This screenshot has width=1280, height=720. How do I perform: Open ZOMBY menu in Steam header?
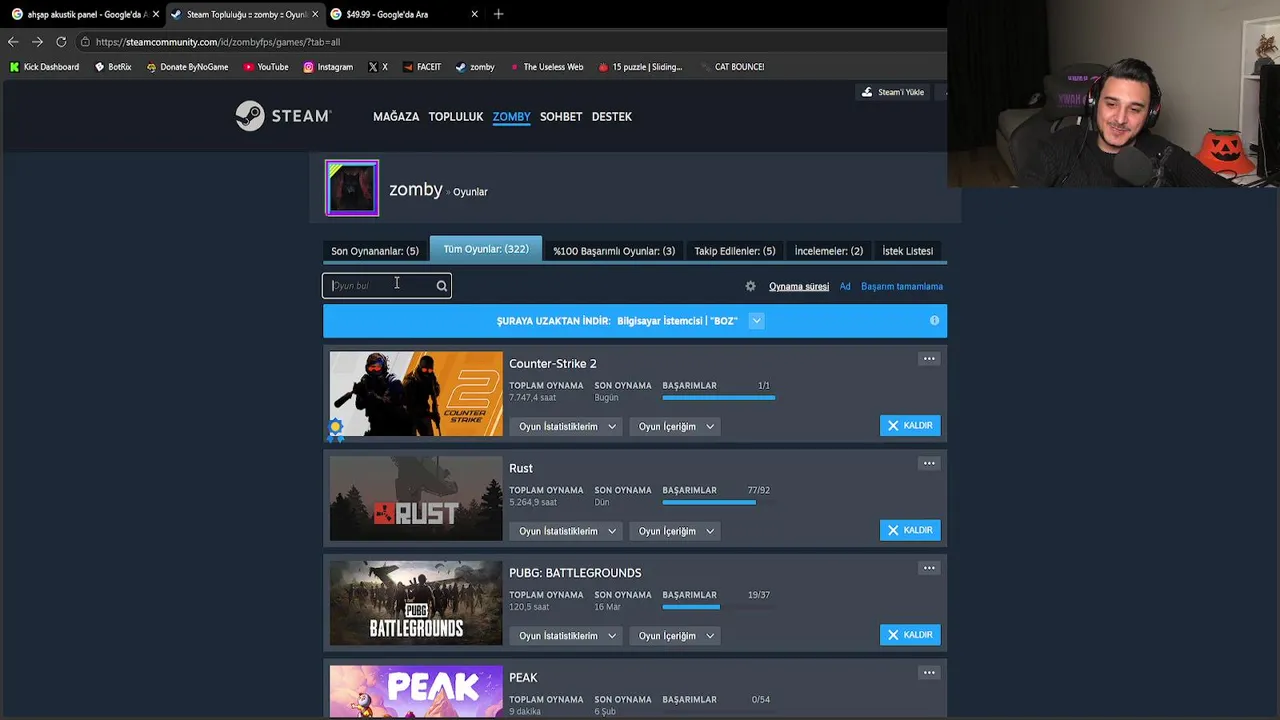(x=511, y=117)
